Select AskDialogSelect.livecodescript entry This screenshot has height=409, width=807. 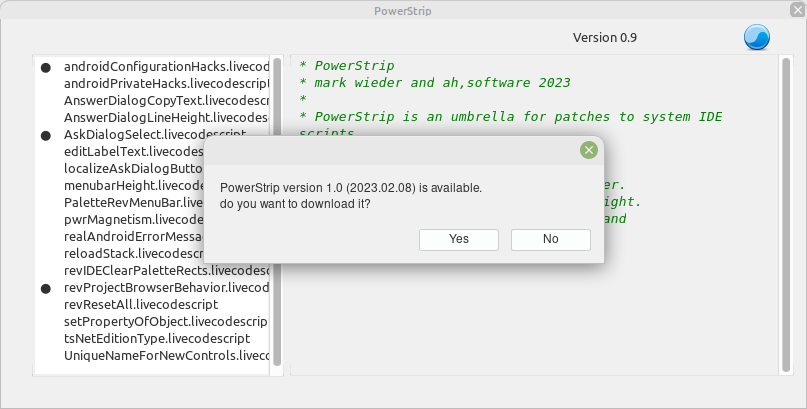click(x=155, y=133)
